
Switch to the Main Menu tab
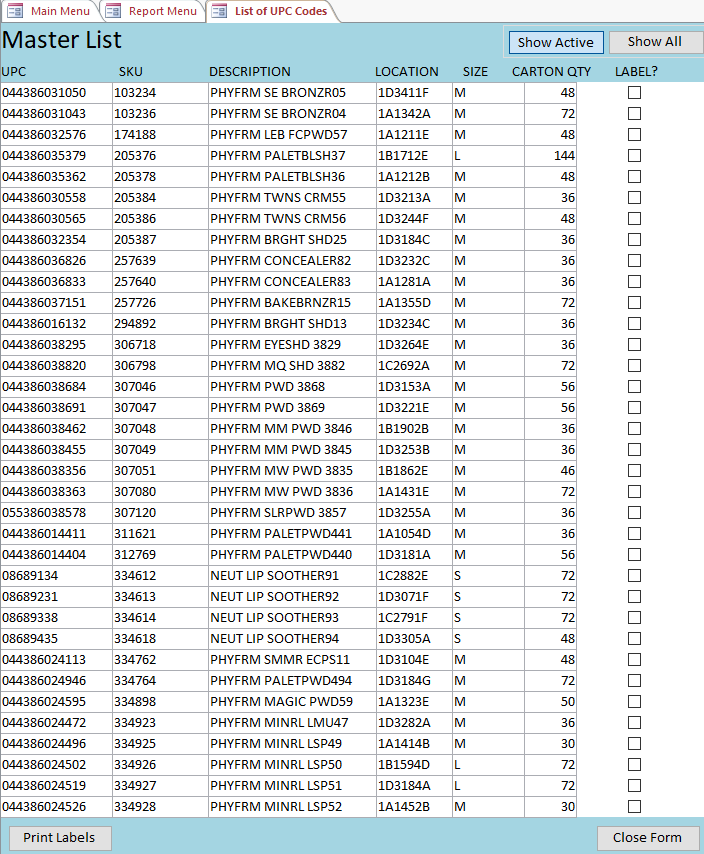pos(59,11)
